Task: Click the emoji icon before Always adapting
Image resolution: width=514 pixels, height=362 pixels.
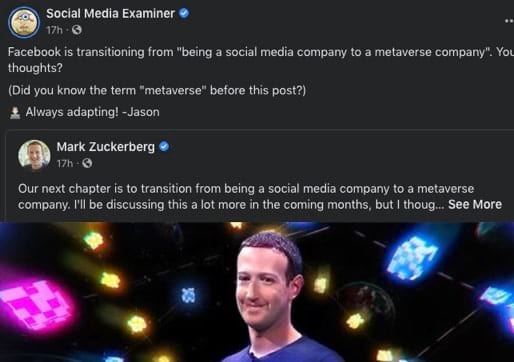Action: point(15,112)
